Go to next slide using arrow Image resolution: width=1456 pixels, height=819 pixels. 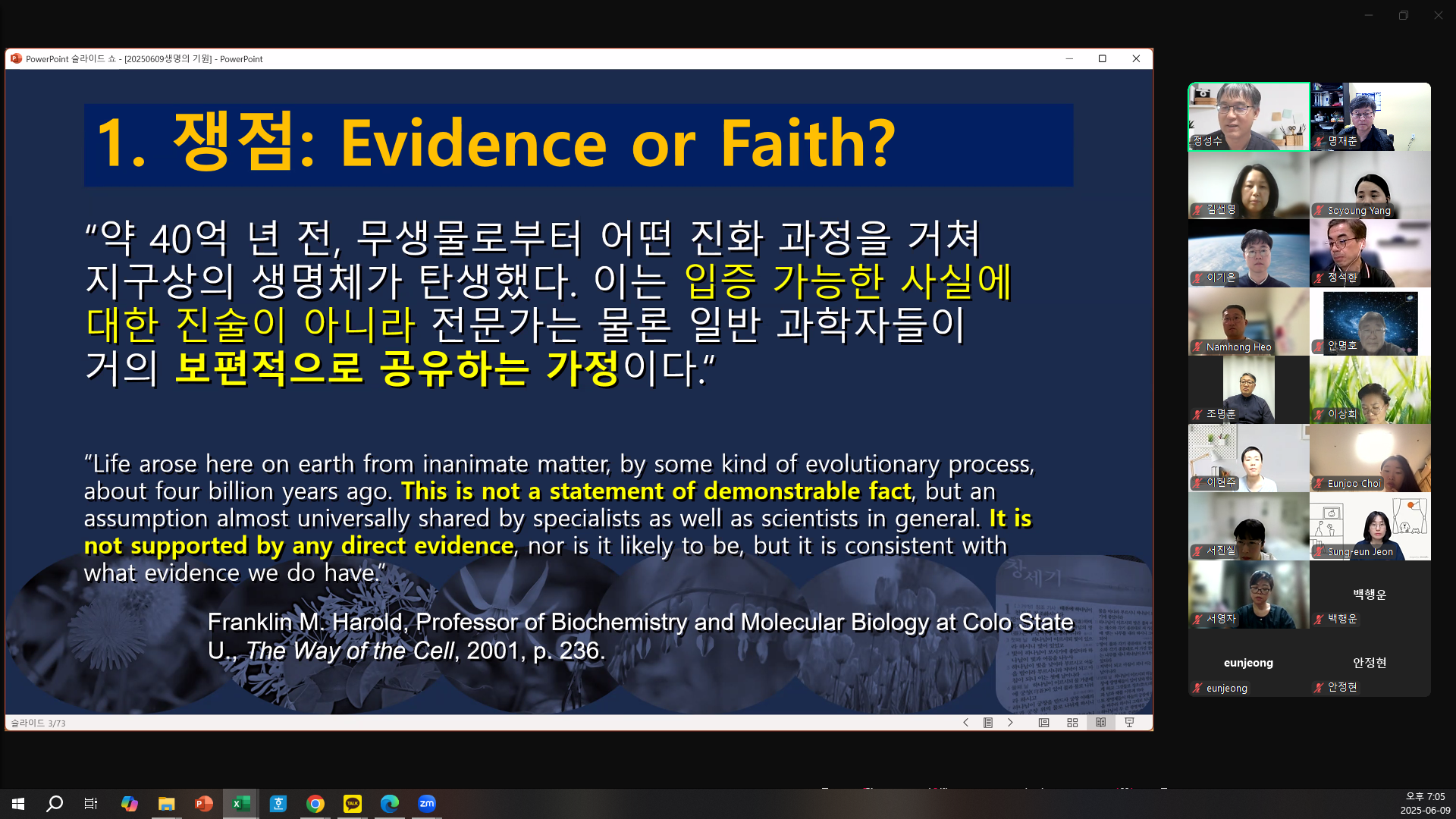click(x=1010, y=723)
